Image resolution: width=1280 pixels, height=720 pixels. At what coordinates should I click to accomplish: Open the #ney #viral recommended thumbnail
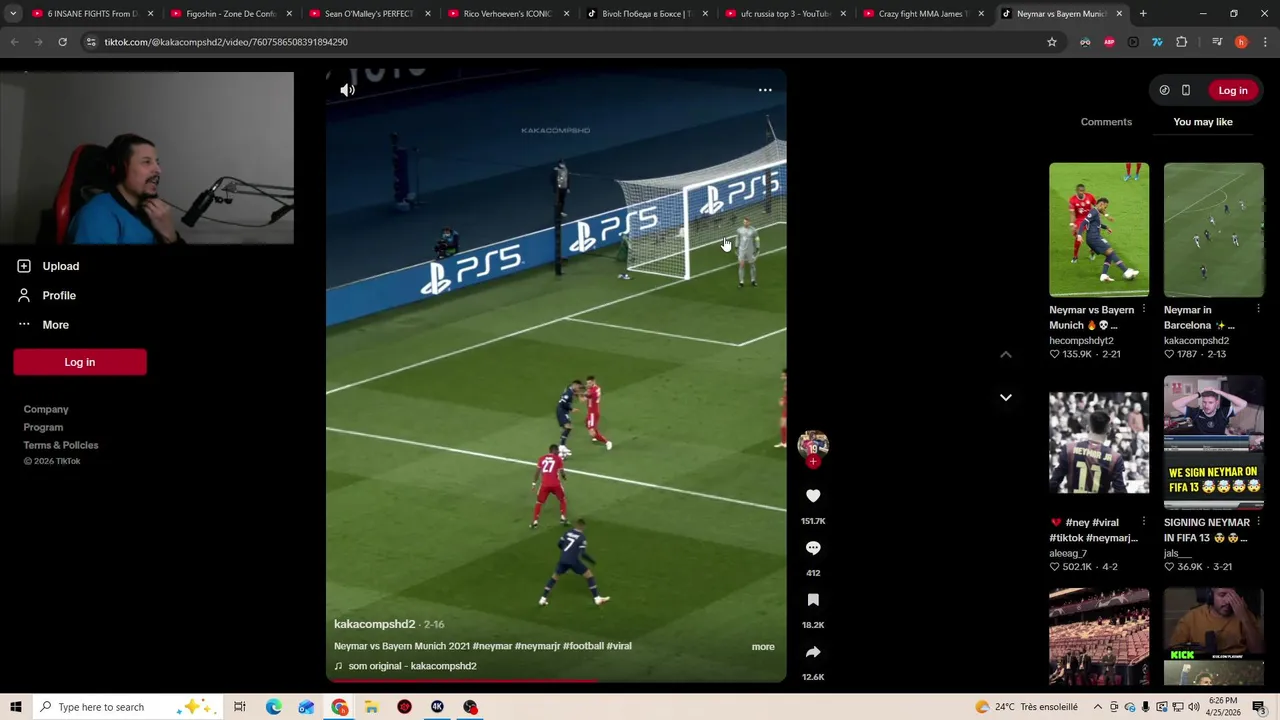[1099, 443]
